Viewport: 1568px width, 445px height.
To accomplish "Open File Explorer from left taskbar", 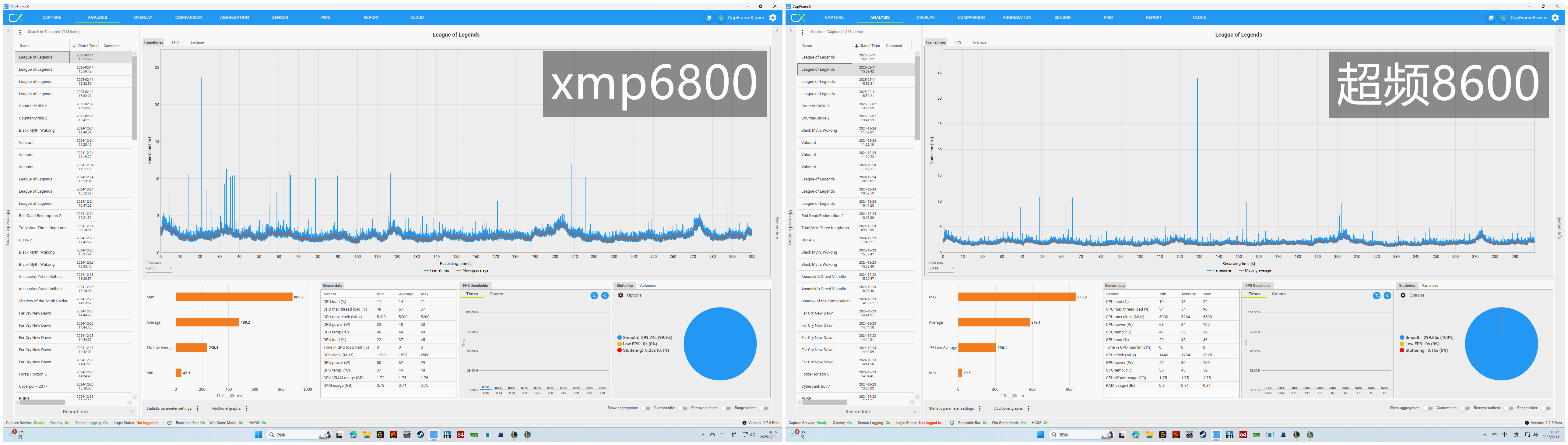I will (367, 435).
